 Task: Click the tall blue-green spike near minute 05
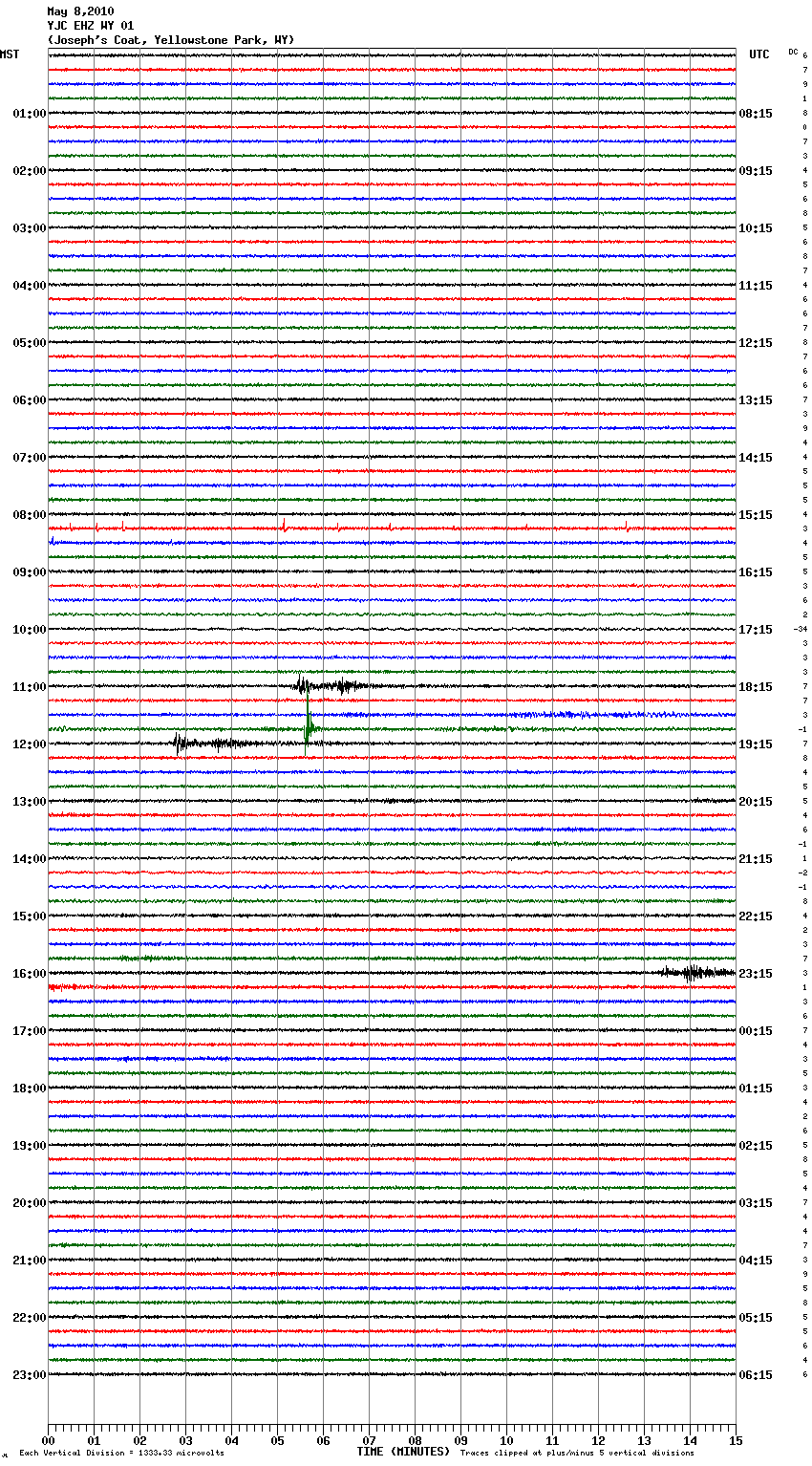pos(309,725)
